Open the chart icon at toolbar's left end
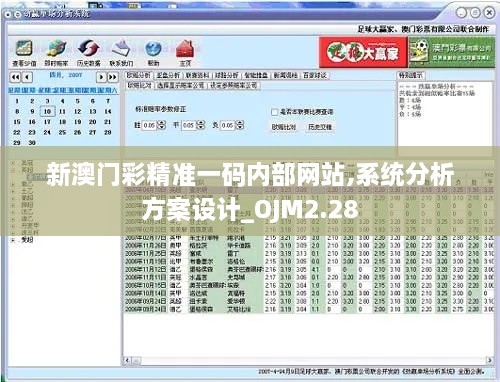Viewport: 500px width, 382px height. tap(24, 49)
